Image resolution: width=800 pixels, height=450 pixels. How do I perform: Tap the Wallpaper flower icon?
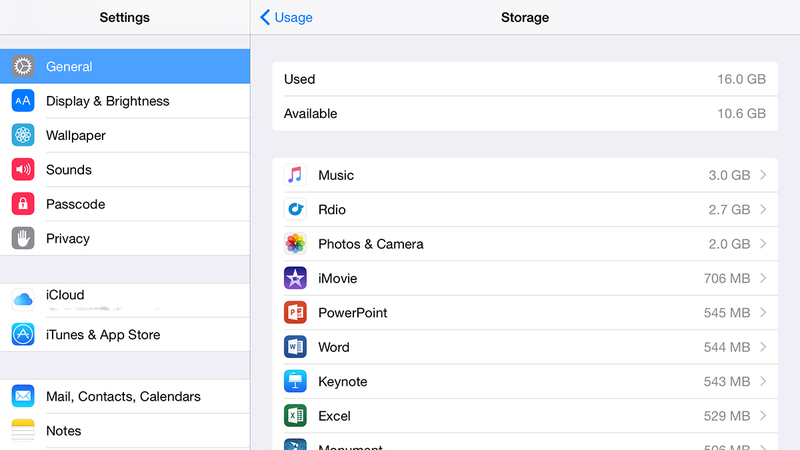(23, 135)
